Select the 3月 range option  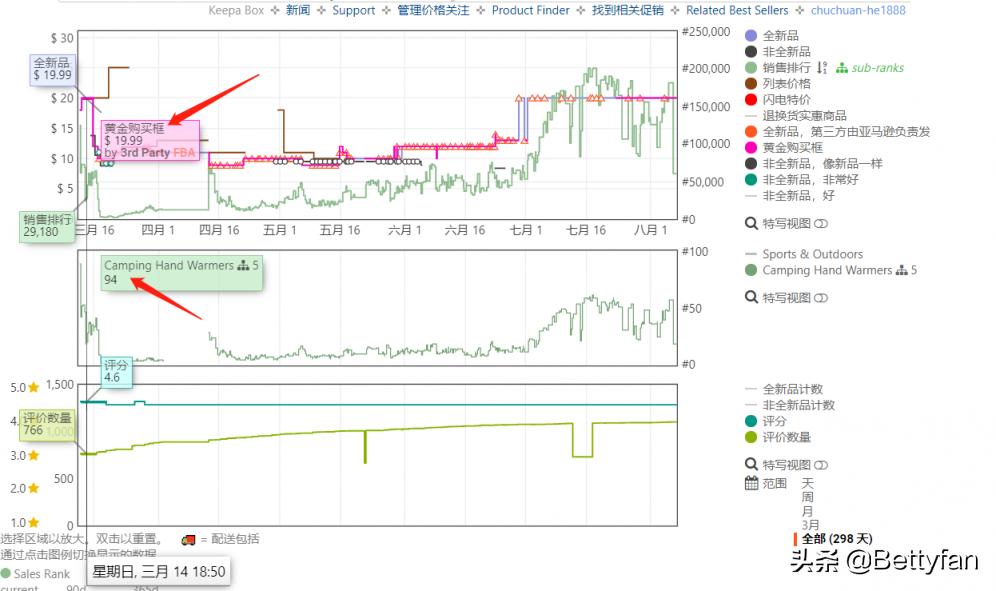coord(810,525)
